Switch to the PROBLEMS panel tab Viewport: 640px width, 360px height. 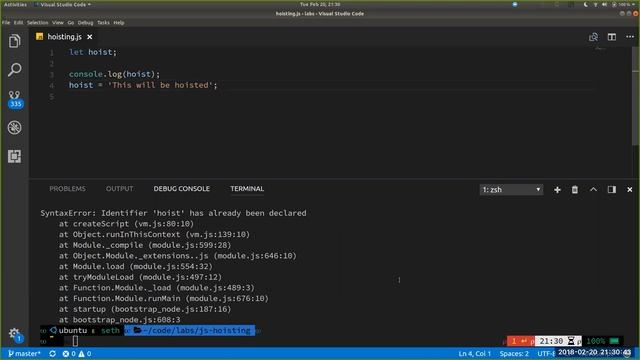[67, 189]
